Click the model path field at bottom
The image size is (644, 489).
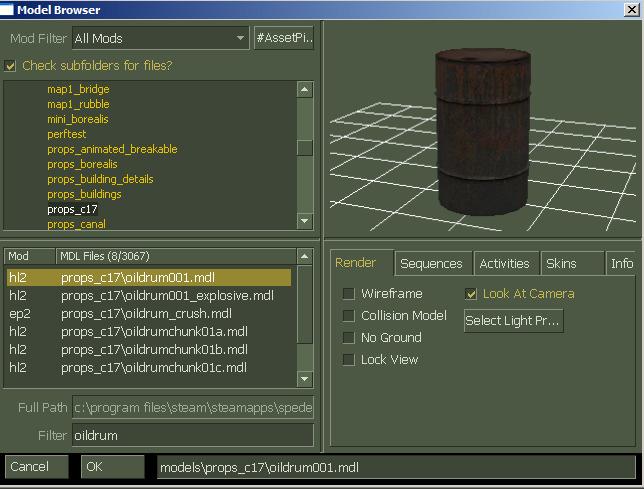pos(396,467)
